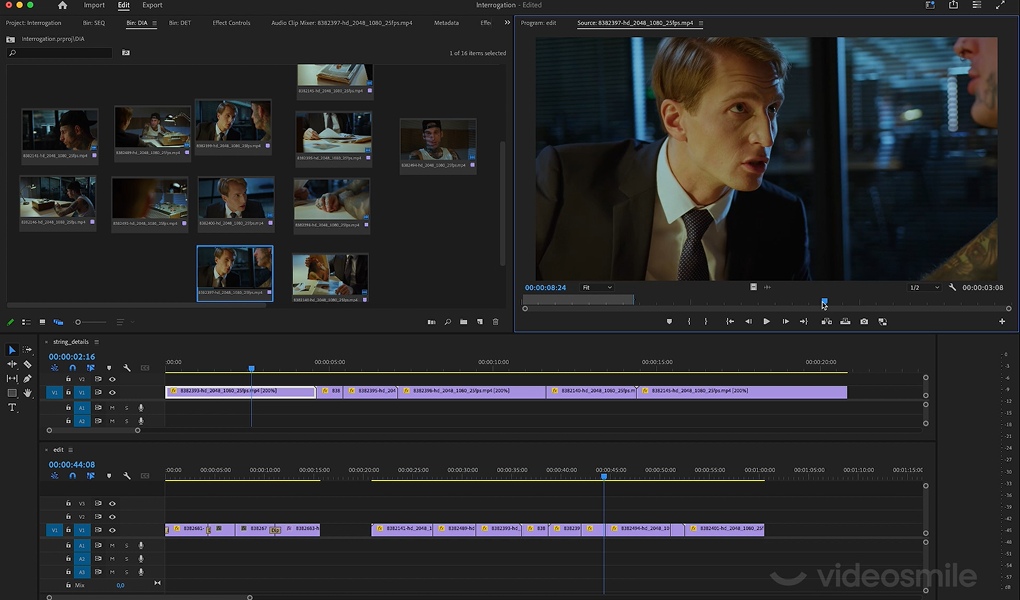The width and height of the screenshot is (1020, 600).
Task: Step back one frame in Source monitor
Action: click(x=748, y=321)
